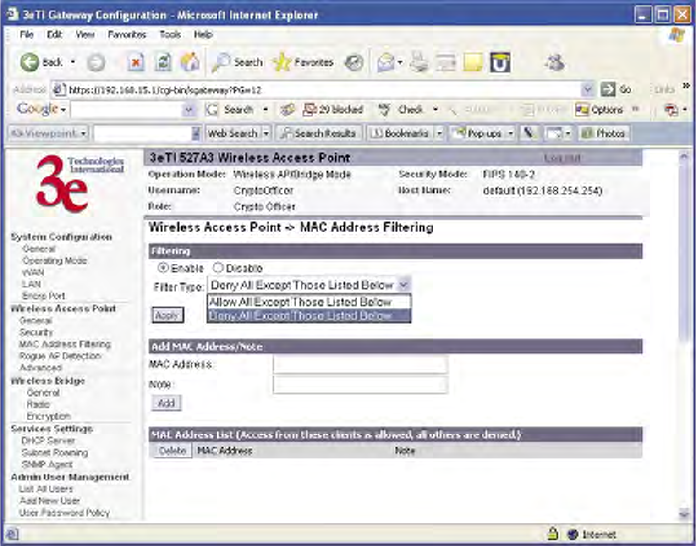Click the Media toolbar icon
Screen dimensions: 696x546
[x=354, y=63]
